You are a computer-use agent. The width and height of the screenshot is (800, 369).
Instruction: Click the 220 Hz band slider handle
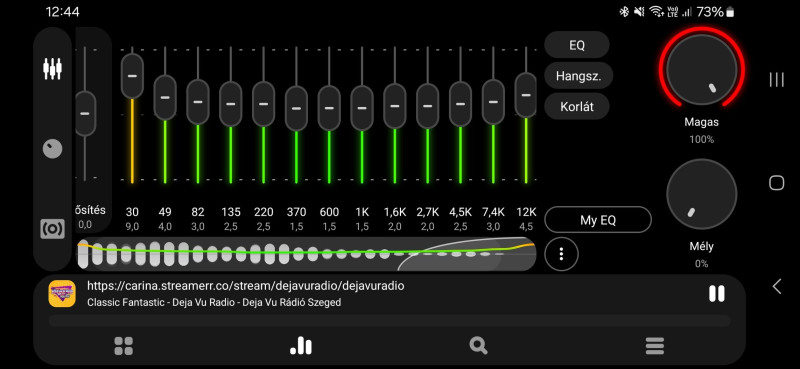click(263, 104)
